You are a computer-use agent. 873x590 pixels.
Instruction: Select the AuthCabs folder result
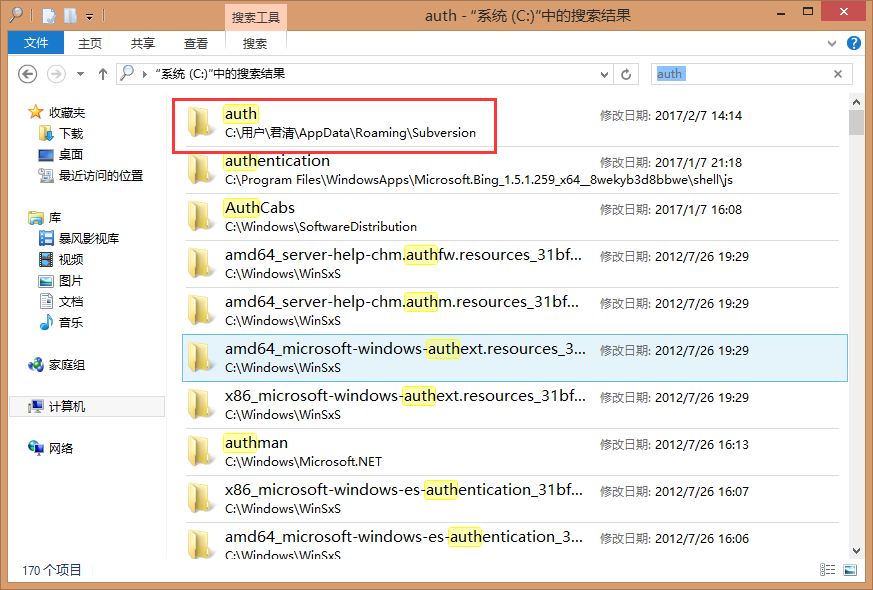click(x=511, y=217)
